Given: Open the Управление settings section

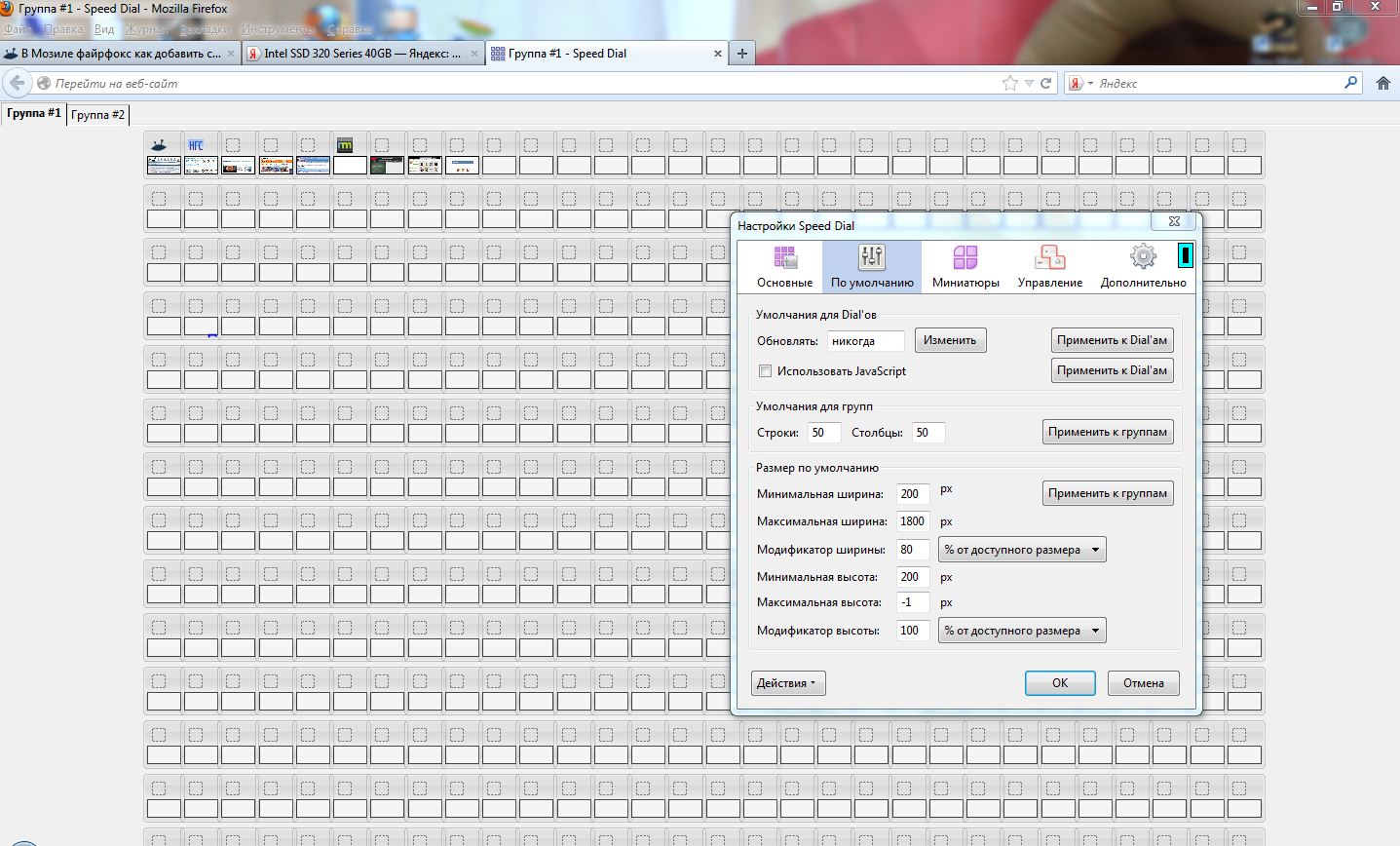Looking at the screenshot, I should [1049, 266].
